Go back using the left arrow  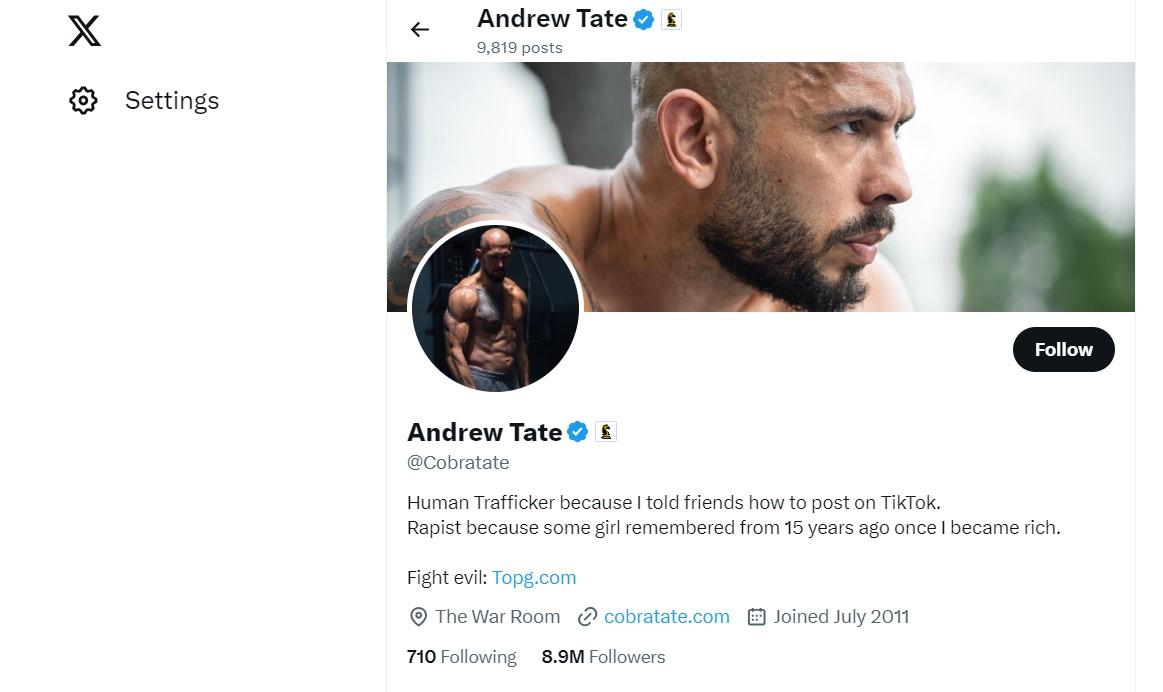[x=420, y=29]
